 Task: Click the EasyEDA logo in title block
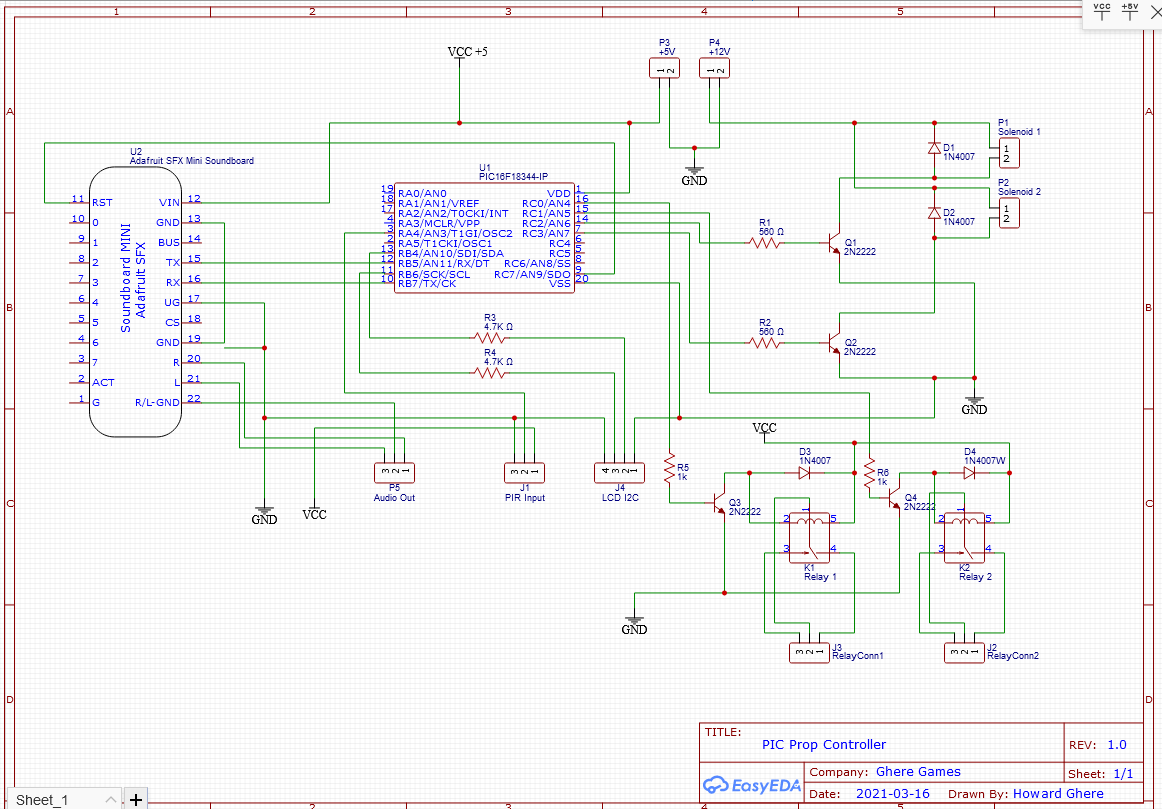751,785
